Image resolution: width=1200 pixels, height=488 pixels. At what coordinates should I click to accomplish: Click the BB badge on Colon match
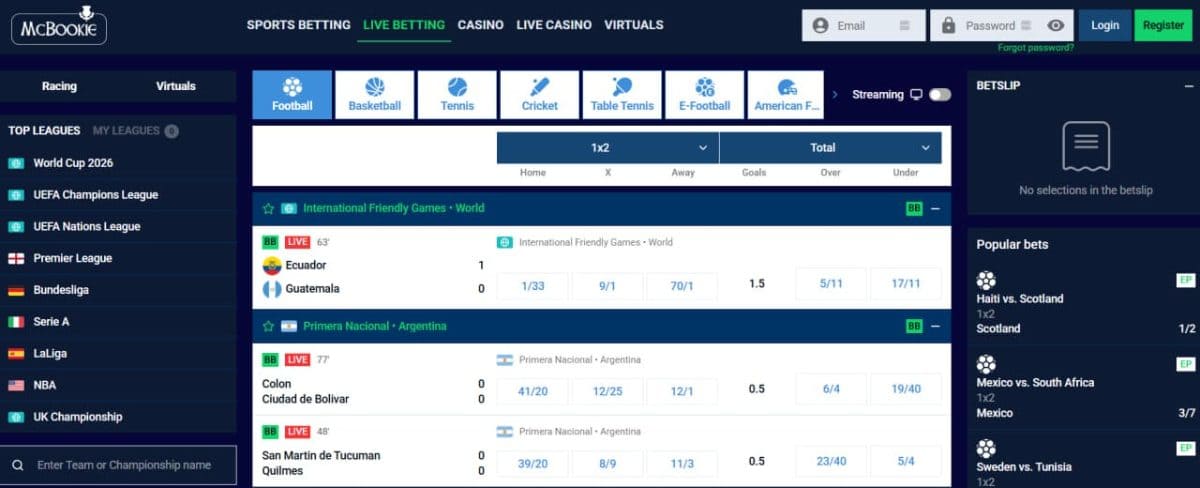(x=270, y=360)
